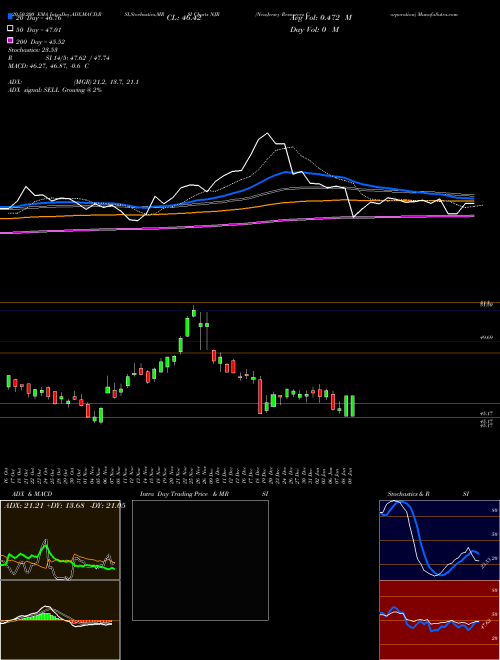Click the ADX (MGR) 21.2, 13.7, 21.1 line
The height and width of the screenshot is (660, 500).
pos(73,82)
